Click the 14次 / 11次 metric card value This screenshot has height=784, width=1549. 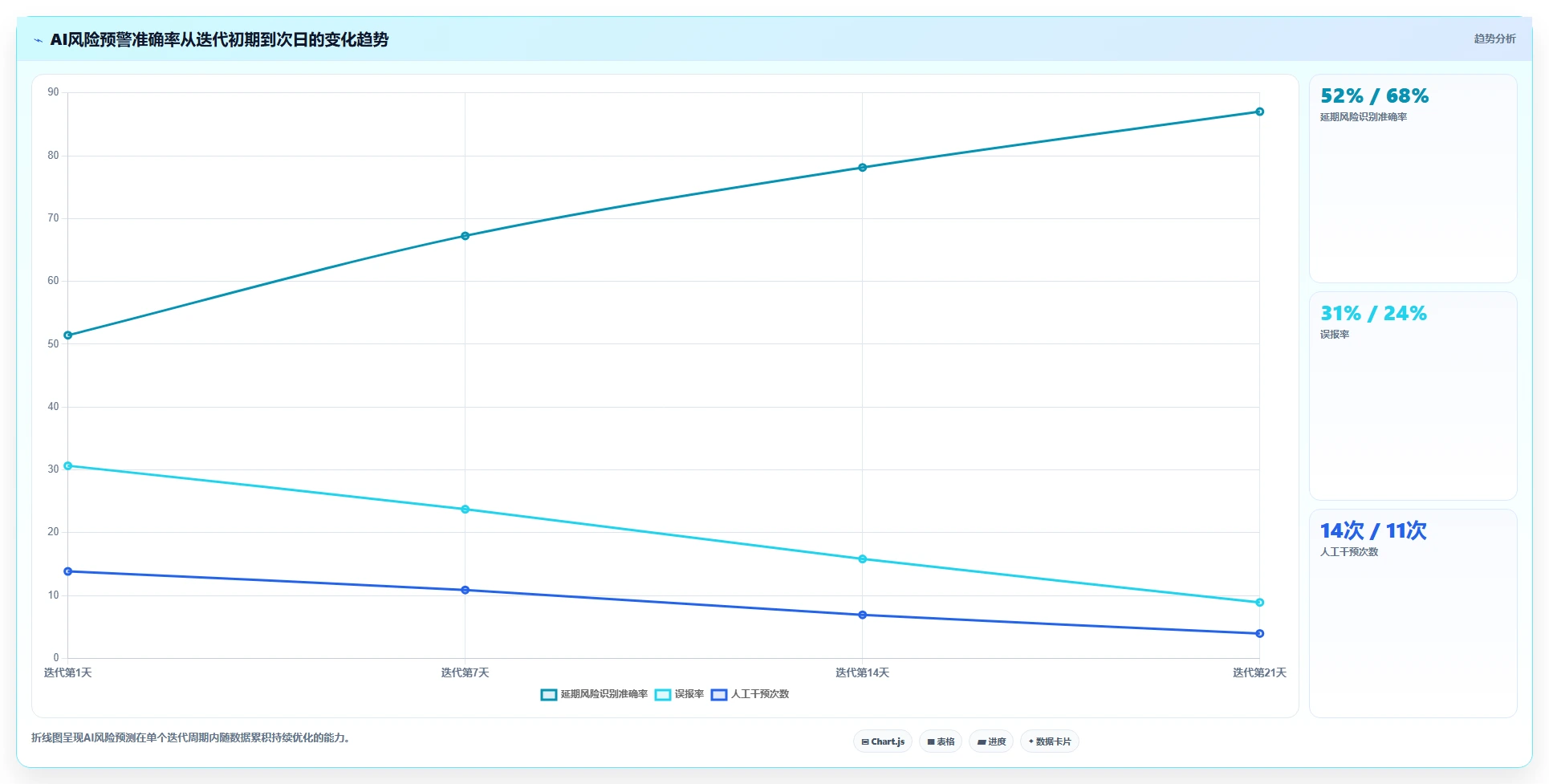(x=1373, y=531)
